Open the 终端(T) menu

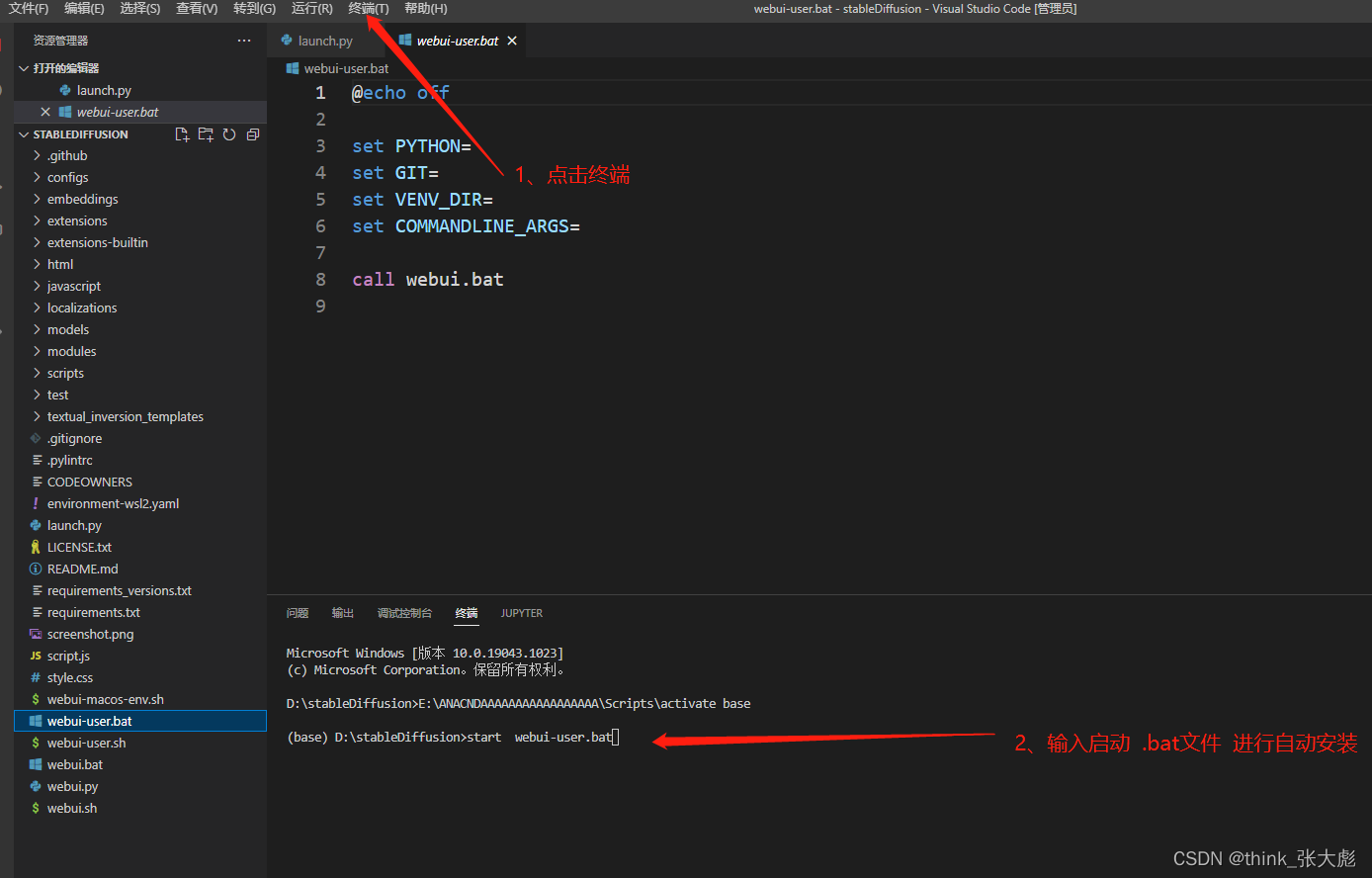pyautogui.click(x=369, y=8)
